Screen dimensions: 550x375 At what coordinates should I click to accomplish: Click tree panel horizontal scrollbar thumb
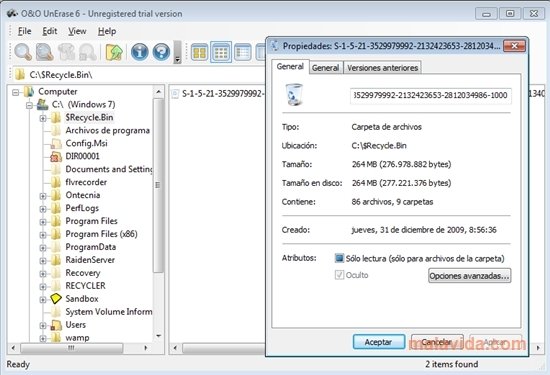72,348
